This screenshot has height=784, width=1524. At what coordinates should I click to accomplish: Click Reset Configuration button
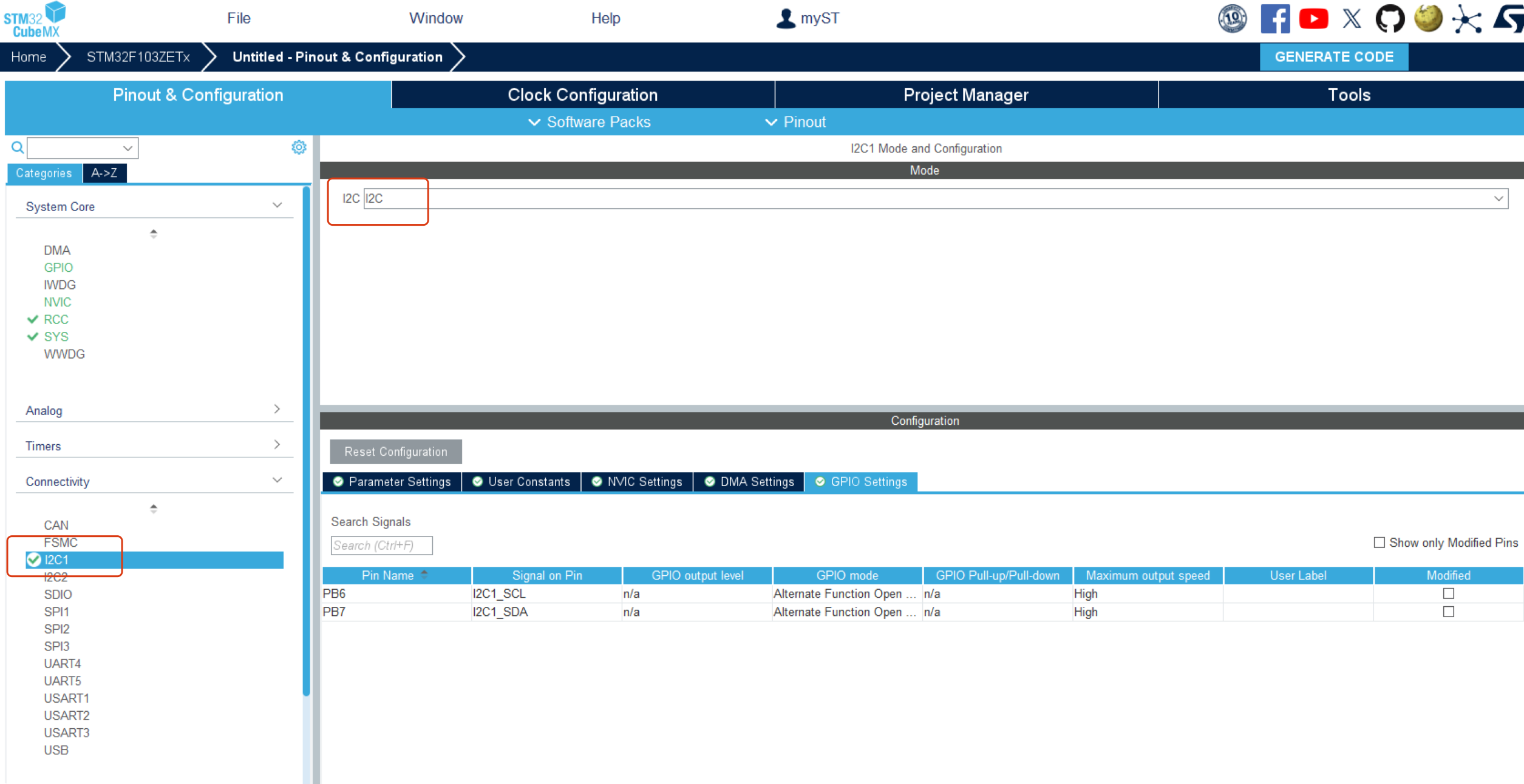point(395,451)
